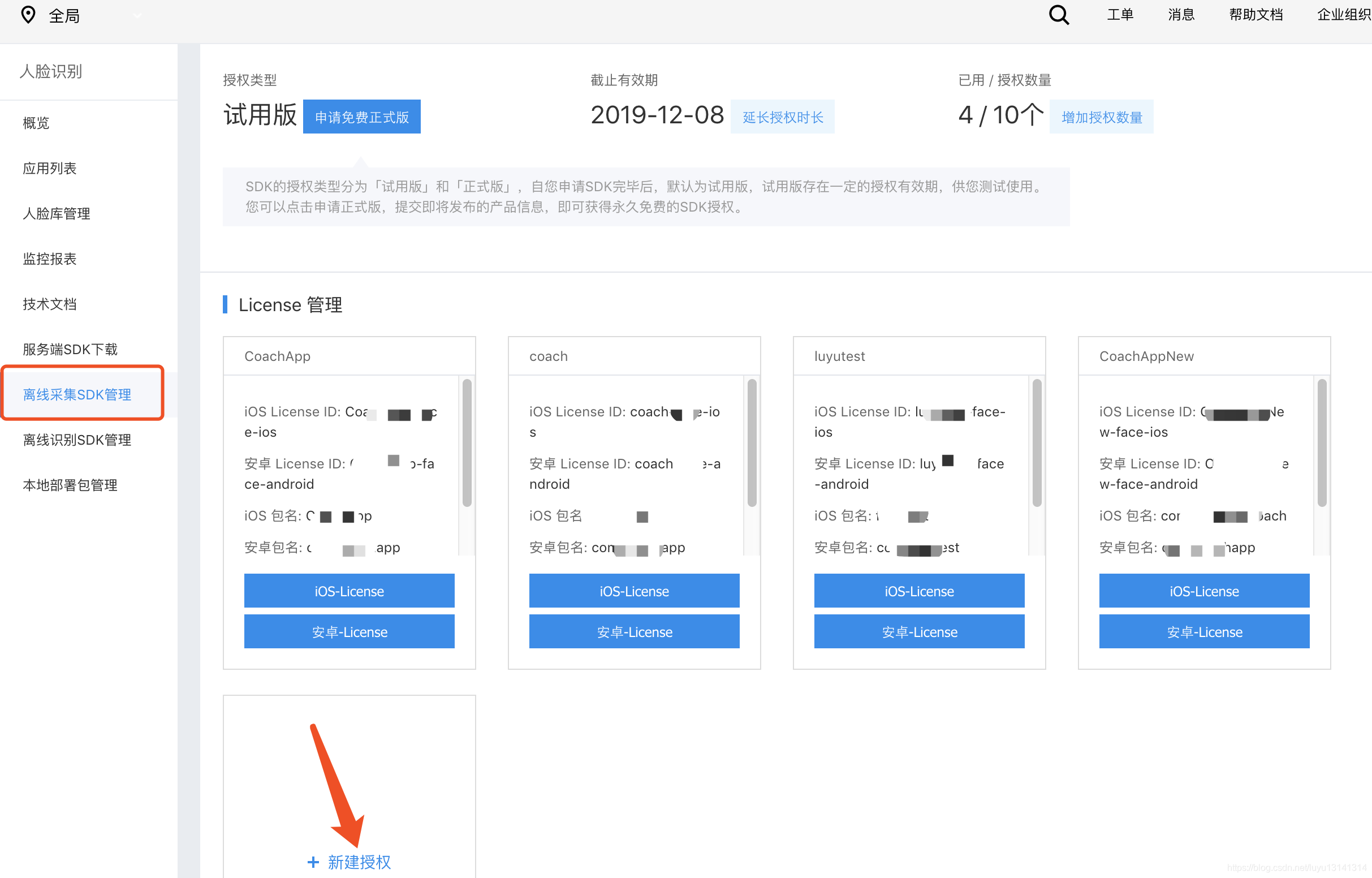Click scrollbar in CoachAppNew license card
Viewport: 1372px width, 878px height.
tap(1321, 442)
